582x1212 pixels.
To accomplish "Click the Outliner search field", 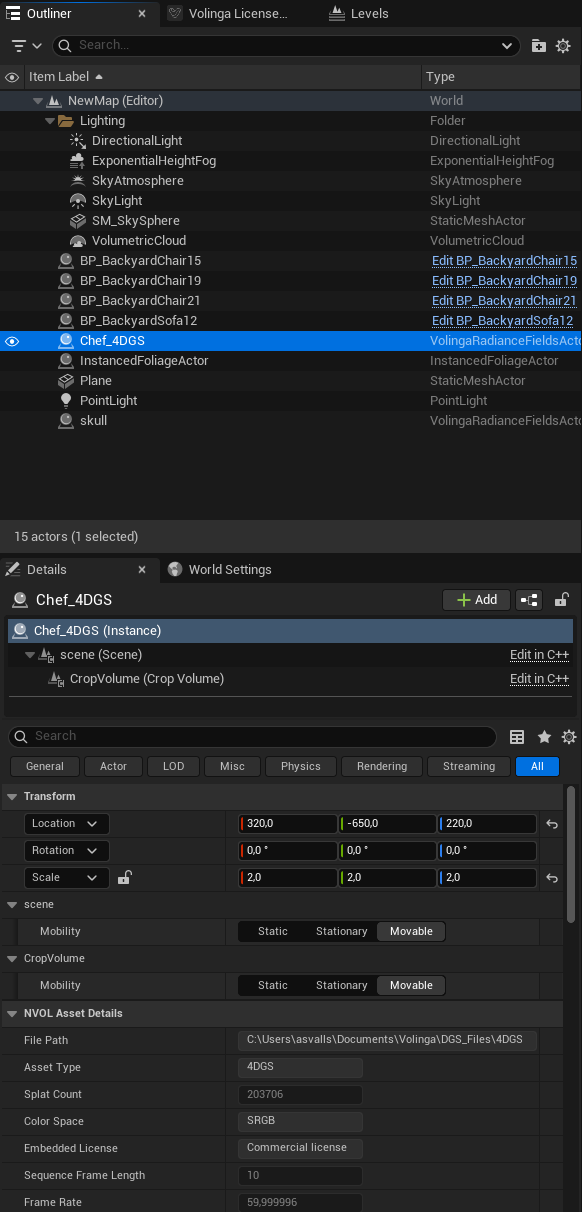I will [x=286, y=46].
